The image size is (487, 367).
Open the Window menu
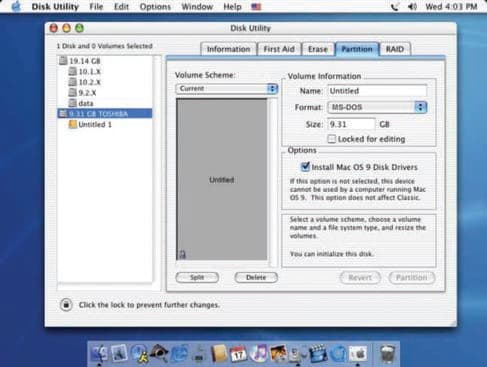197,7
